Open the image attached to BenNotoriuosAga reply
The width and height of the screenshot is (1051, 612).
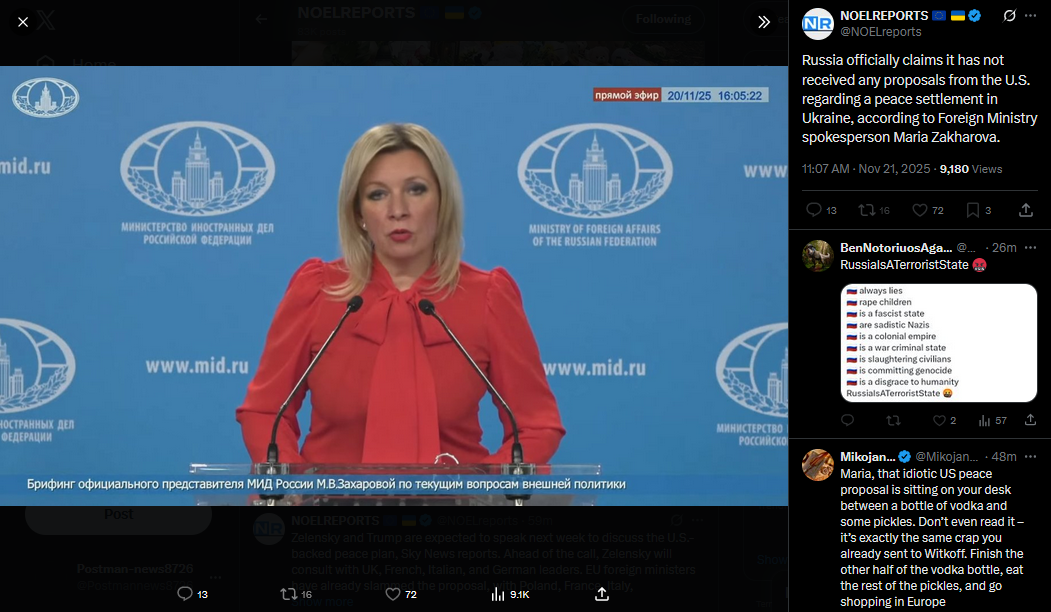click(938, 343)
